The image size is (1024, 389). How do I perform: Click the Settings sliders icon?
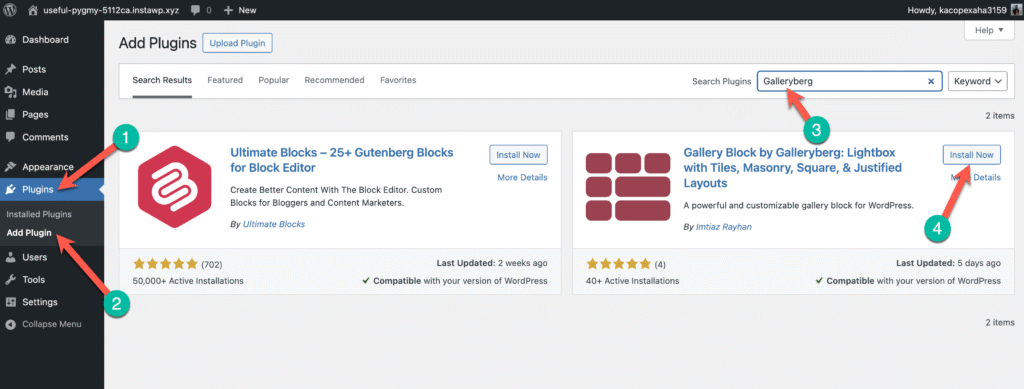(10, 302)
